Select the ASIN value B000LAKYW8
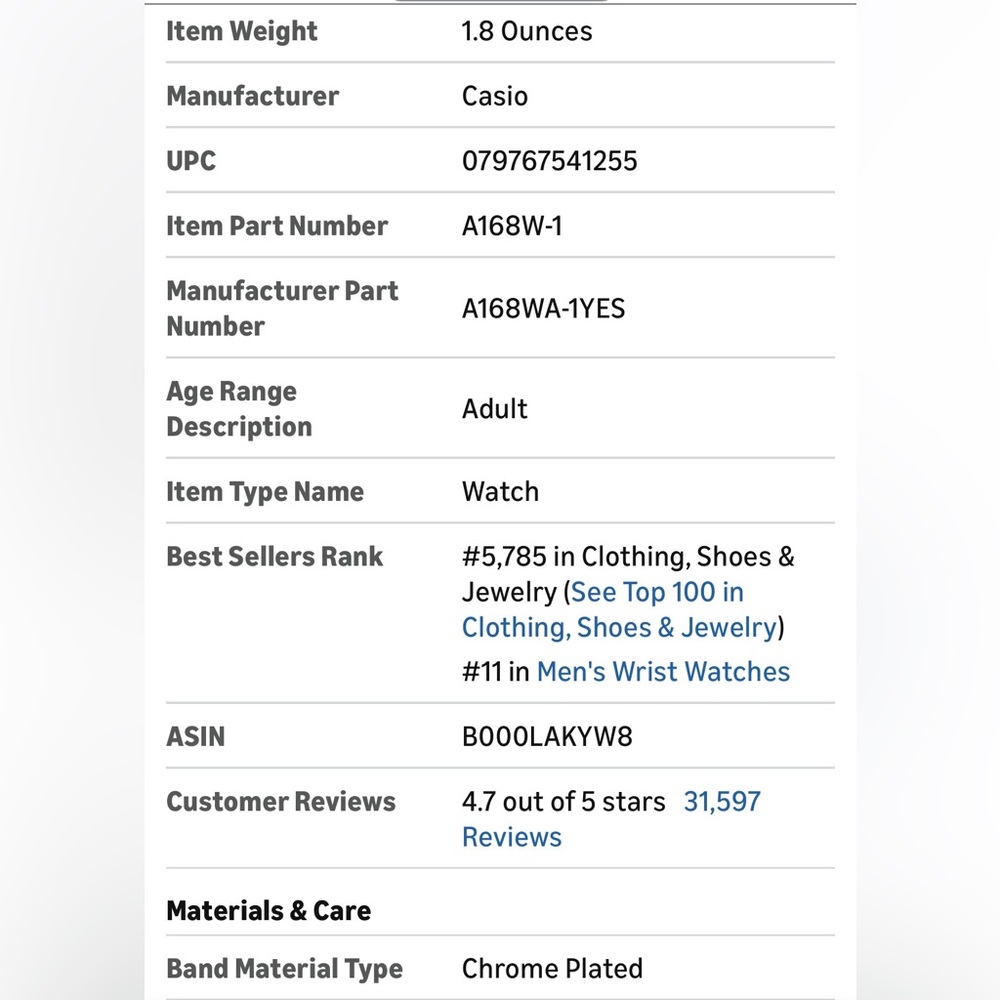 click(x=547, y=737)
